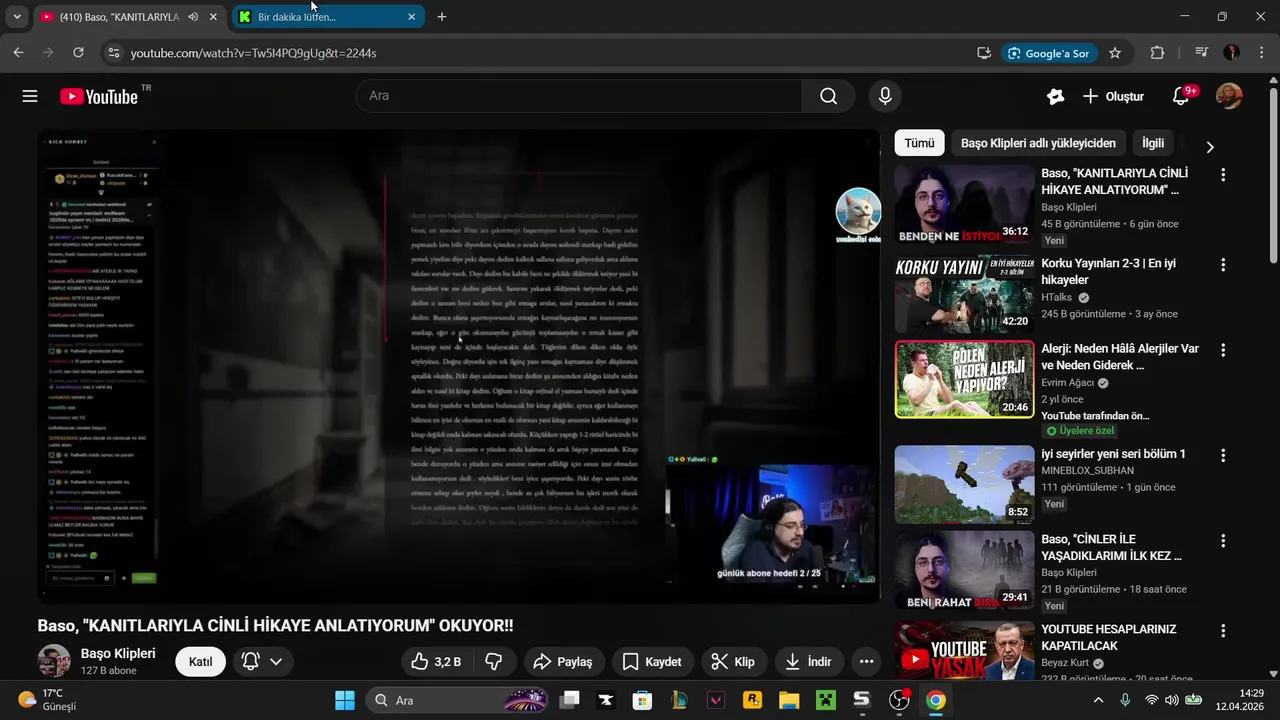Image resolution: width=1280 pixels, height=720 pixels.
Task: Open the YouTube hamburger guide menu
Action: pyautogui.click(x=30, y=96)
